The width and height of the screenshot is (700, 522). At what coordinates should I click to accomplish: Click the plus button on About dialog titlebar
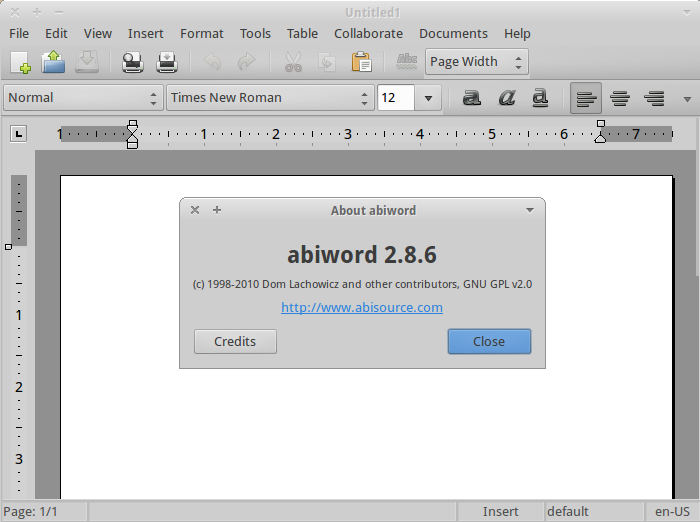[x=217, y=210]
